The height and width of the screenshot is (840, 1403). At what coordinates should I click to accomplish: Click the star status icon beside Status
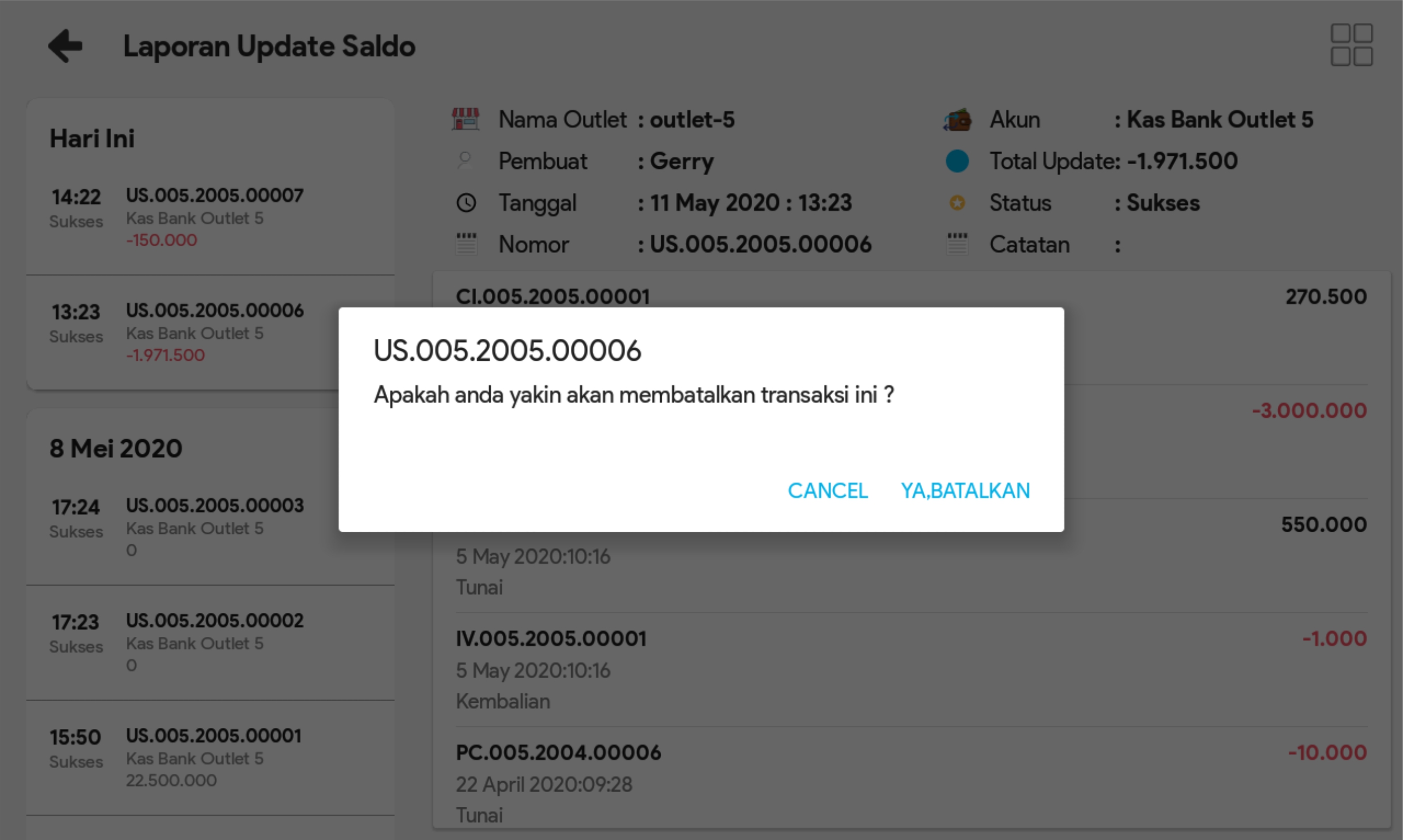coord(957,203)
